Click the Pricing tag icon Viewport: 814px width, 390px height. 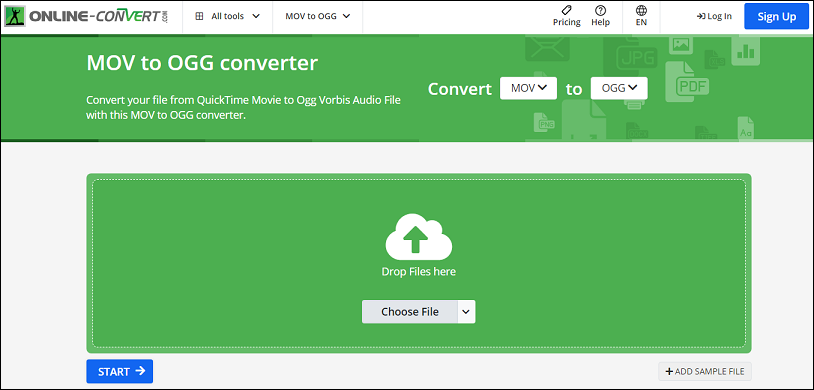[x=567, y=9]
